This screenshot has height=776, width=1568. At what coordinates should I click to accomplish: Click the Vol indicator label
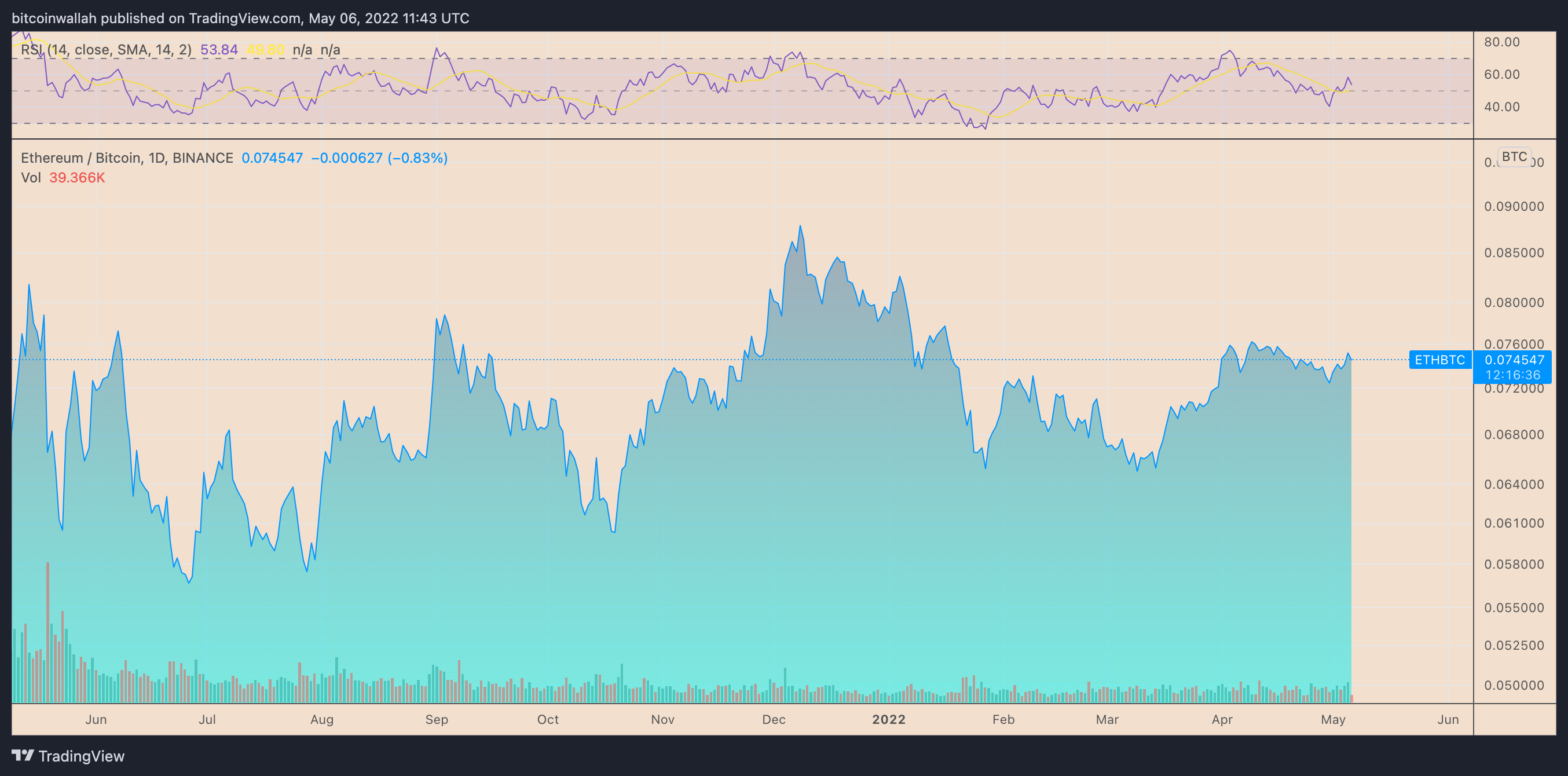pos(31,177)
